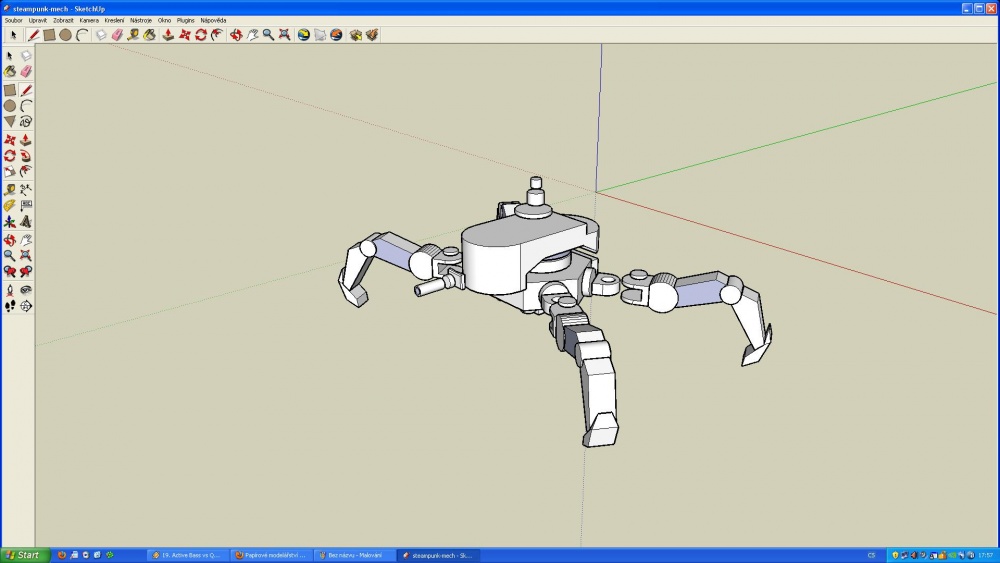The height and width of the screenshot is (563, 1000).
Task: Open the Upravit menu
Action: [38, 20]
